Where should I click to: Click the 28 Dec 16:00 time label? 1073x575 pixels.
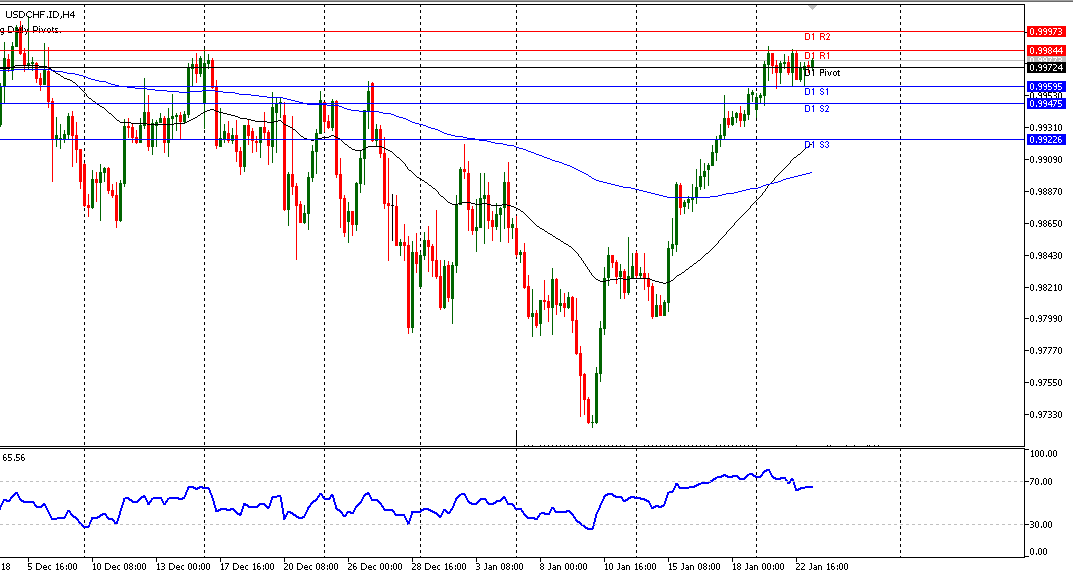tap(439, 567)
